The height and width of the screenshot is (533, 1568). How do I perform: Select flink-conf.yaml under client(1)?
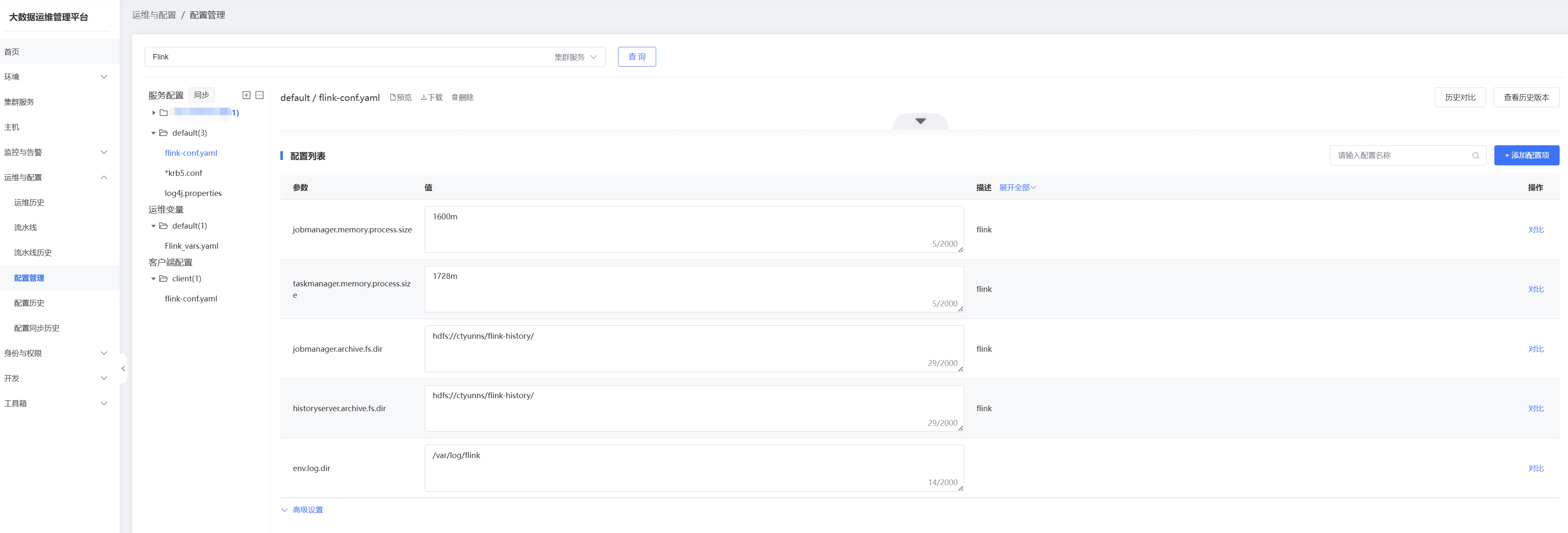[191, 299]
